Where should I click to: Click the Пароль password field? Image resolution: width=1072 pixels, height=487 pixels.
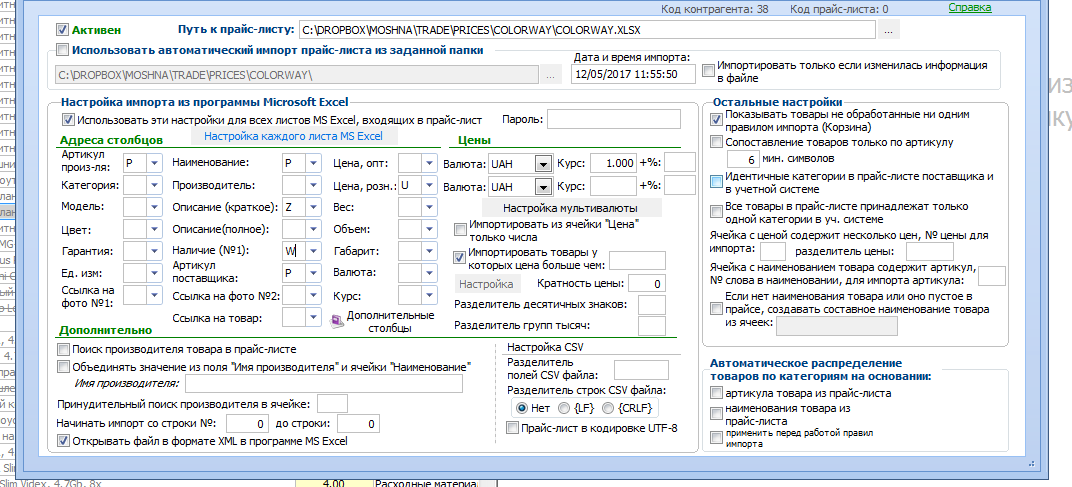pos(614,119)
